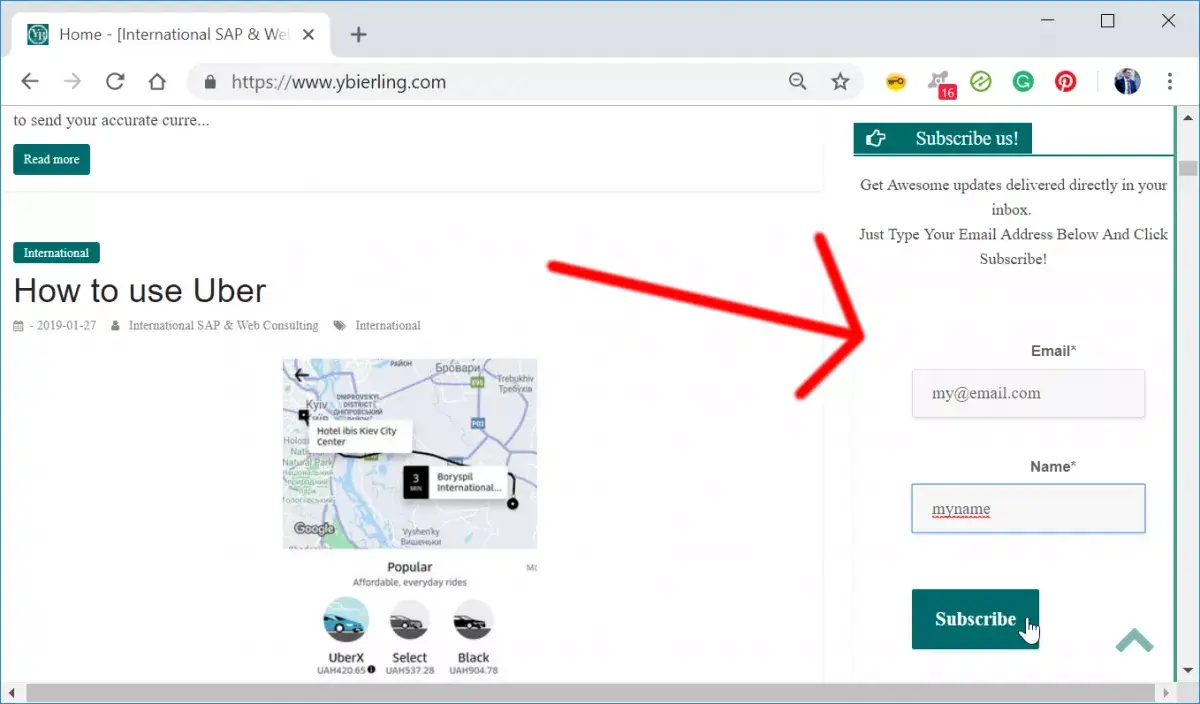Open the Uber map article thumbnail
This screenshot has width=1200, height=704.
410,517
